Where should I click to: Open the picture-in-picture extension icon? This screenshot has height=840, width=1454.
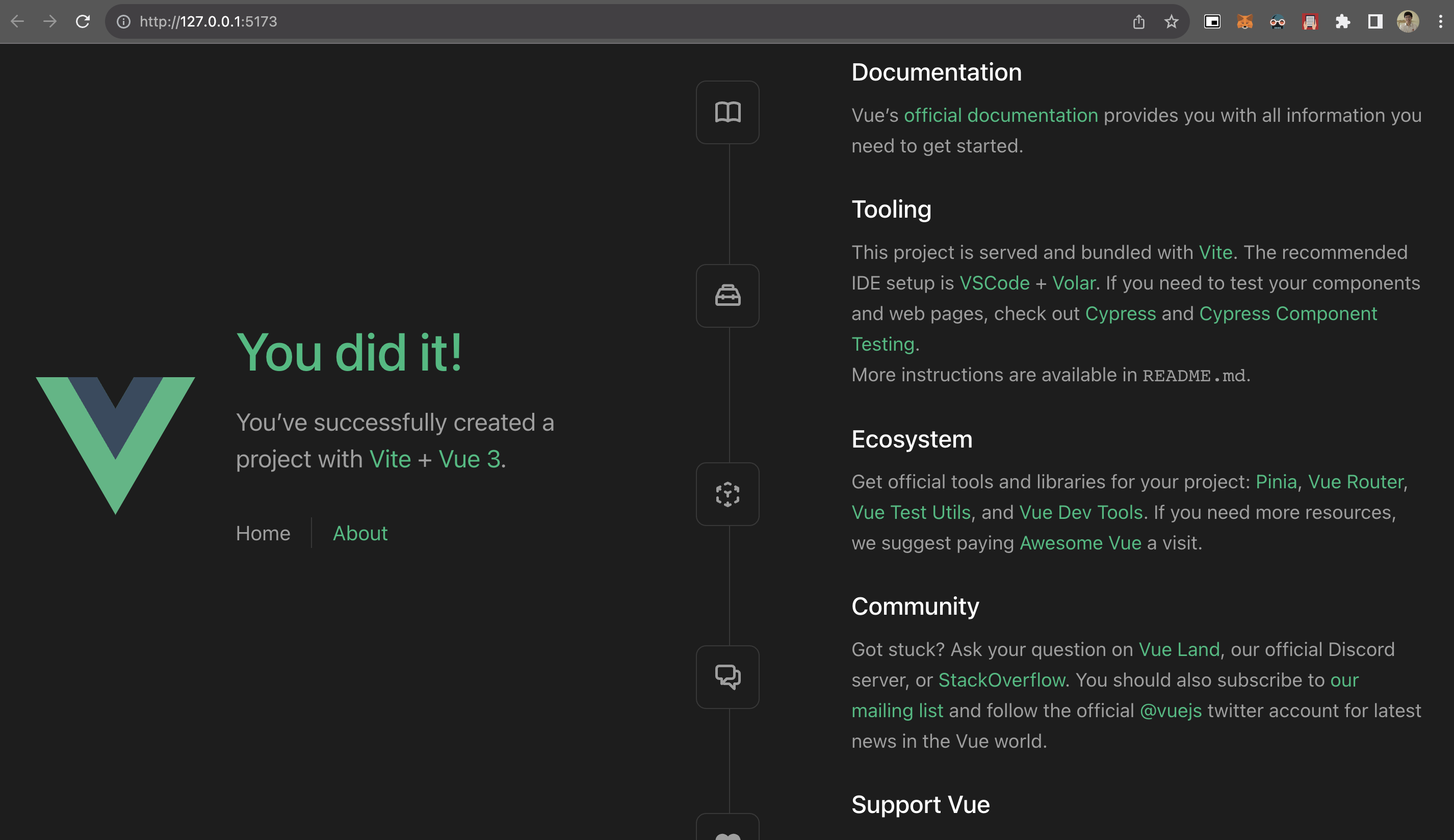coord(1212,22)
